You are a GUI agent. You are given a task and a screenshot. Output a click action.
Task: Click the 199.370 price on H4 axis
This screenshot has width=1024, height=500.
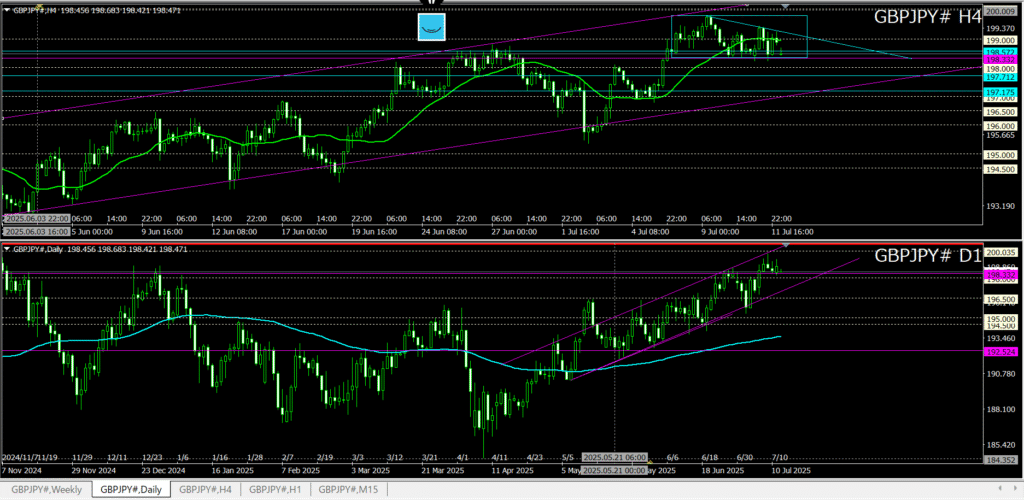1000,28
